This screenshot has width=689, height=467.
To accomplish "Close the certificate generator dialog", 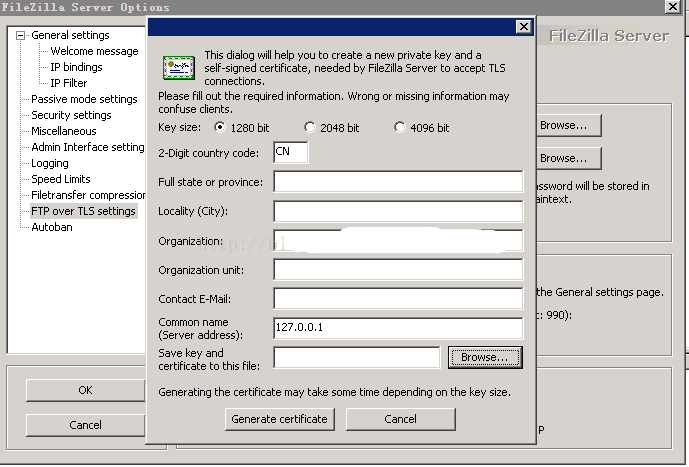I will coord(523,27).
